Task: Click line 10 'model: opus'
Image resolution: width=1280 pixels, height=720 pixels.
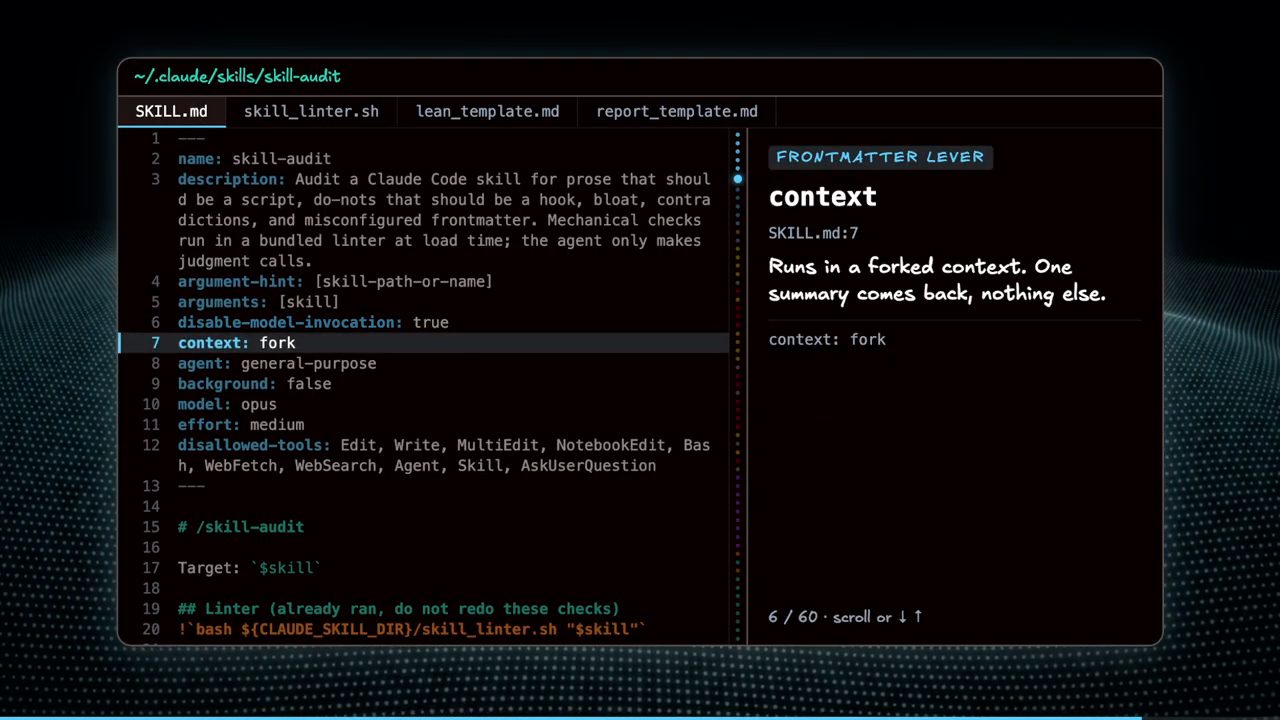Action: coord(227,404)
